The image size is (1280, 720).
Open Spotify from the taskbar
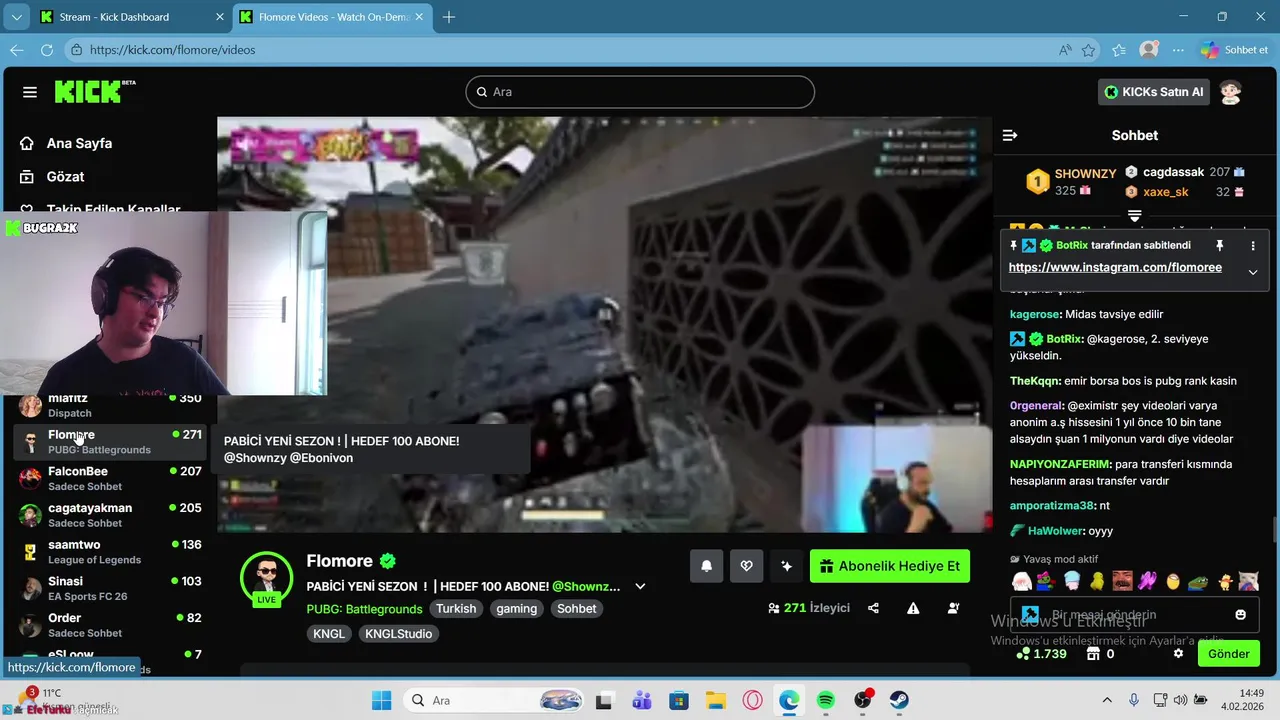825,700
